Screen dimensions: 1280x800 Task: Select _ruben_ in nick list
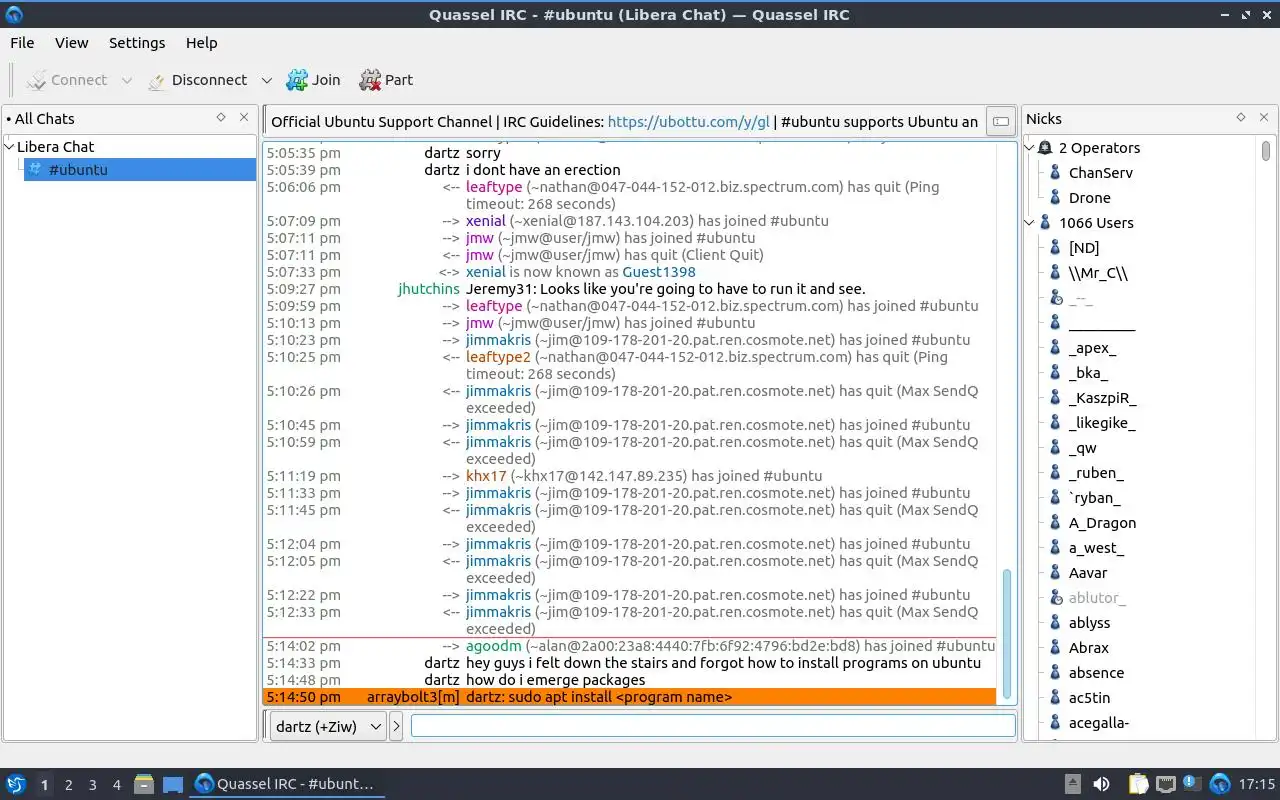(x=1096, y=473)
